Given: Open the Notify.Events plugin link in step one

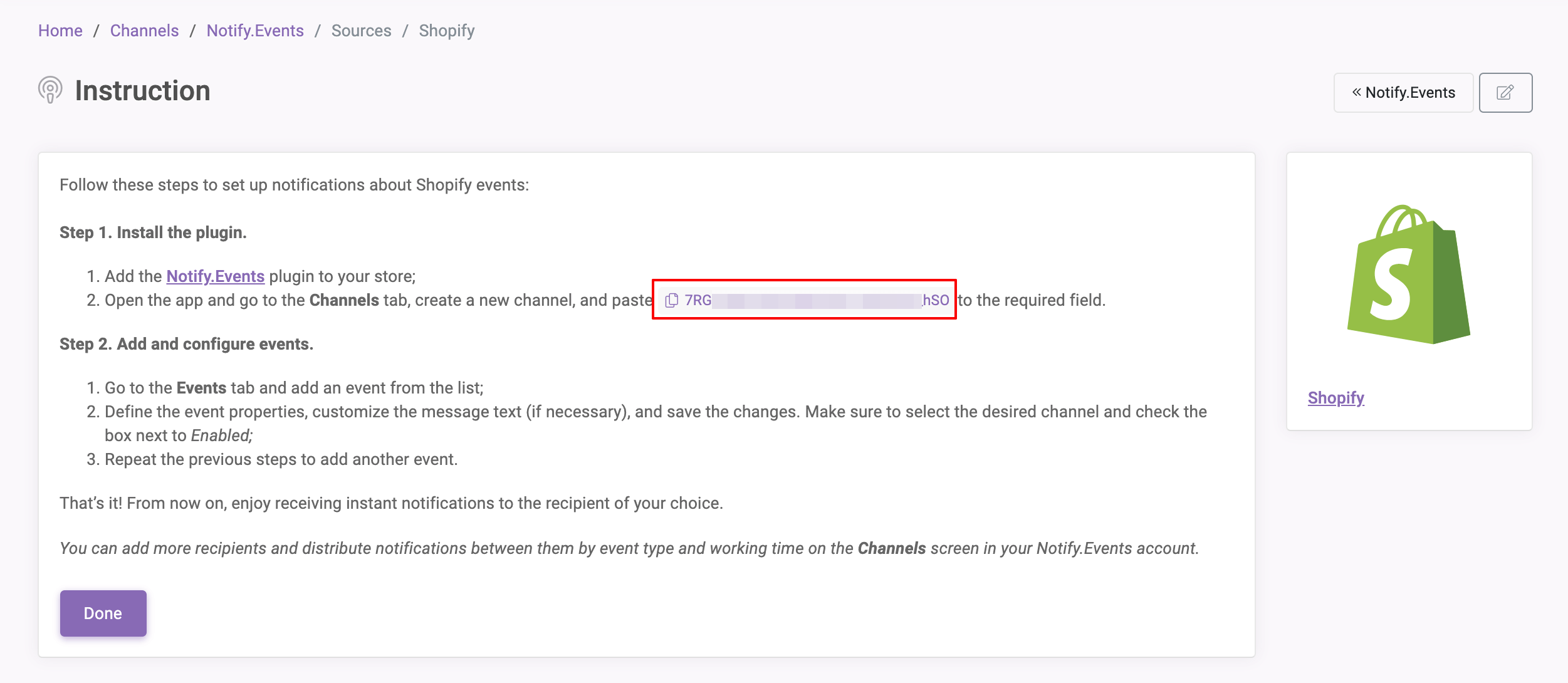Looking at the screenshot, I should coord(216,276).
